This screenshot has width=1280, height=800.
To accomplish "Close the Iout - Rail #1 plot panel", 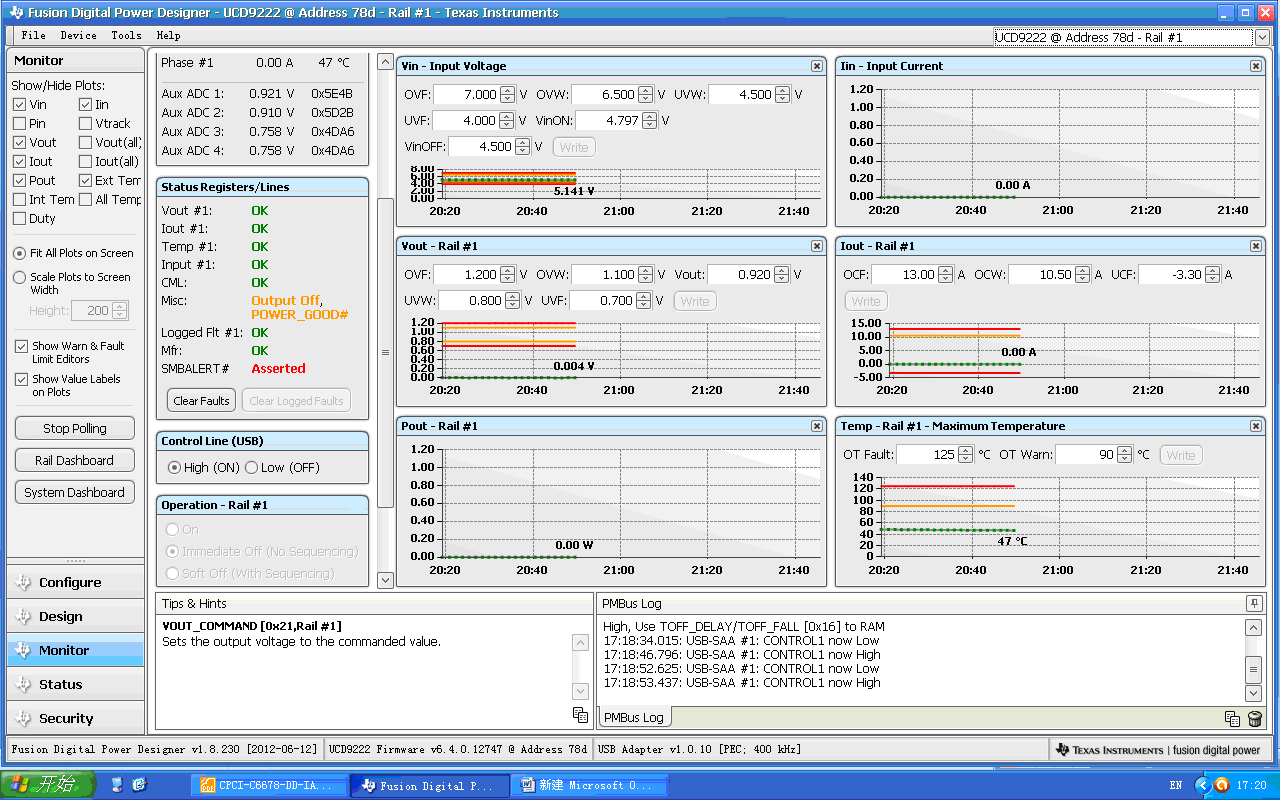I will pos(1256,246).
